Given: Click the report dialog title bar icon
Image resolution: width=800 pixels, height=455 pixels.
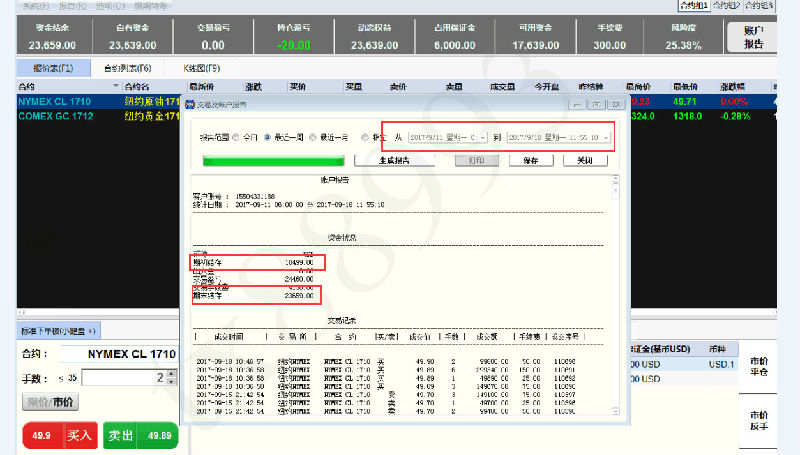Looking at the screenshot, I should click(190, 105).
